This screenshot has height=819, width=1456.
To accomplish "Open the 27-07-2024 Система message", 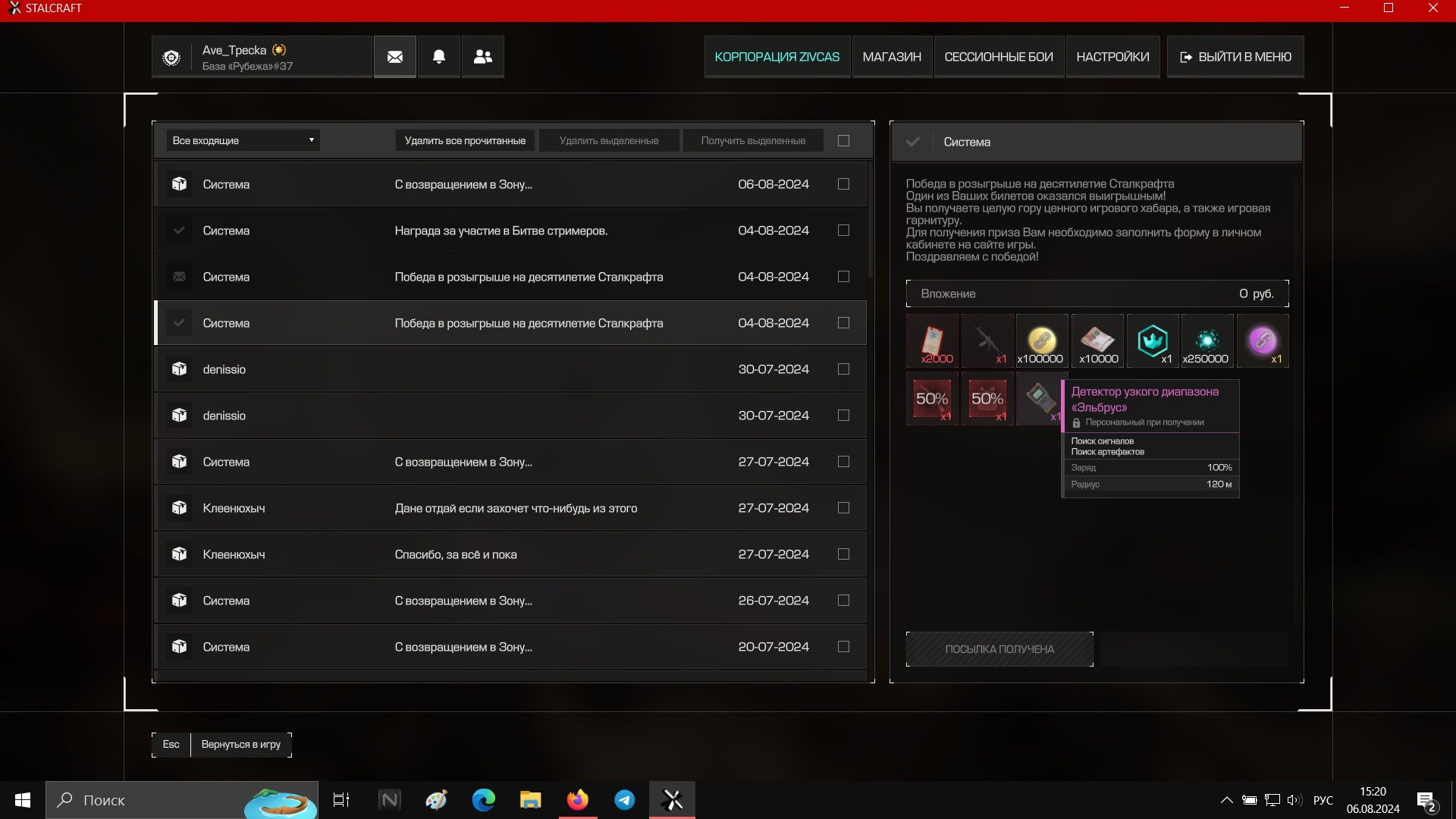I will coord(510,462).
